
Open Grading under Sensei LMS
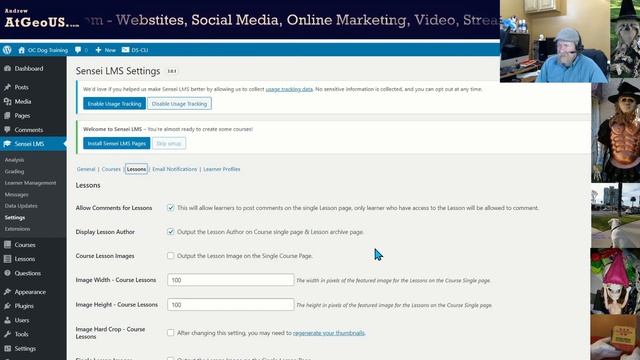pos(14,171)
